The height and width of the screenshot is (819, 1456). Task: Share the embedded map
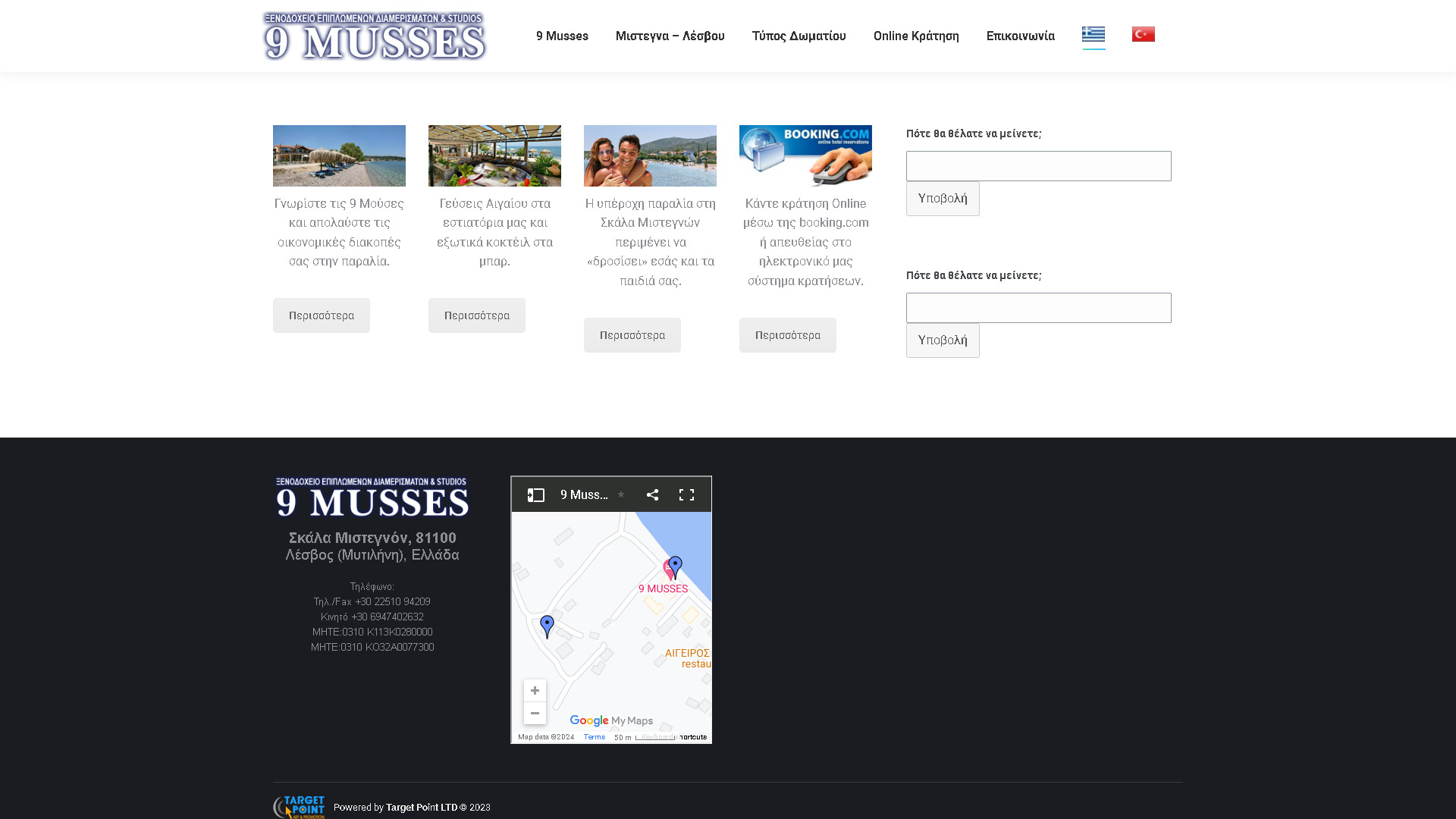click(x=652, y=495)
